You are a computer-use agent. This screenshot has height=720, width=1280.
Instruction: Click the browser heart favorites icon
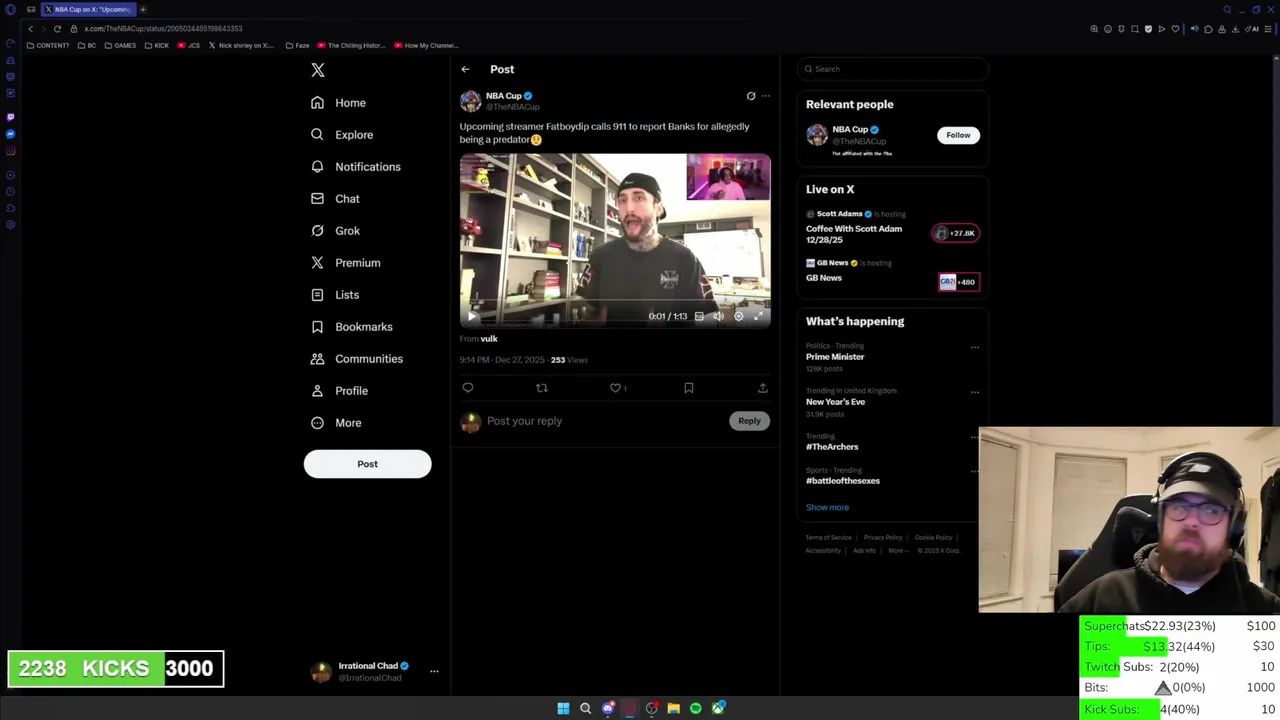[x=1175, y=29]
